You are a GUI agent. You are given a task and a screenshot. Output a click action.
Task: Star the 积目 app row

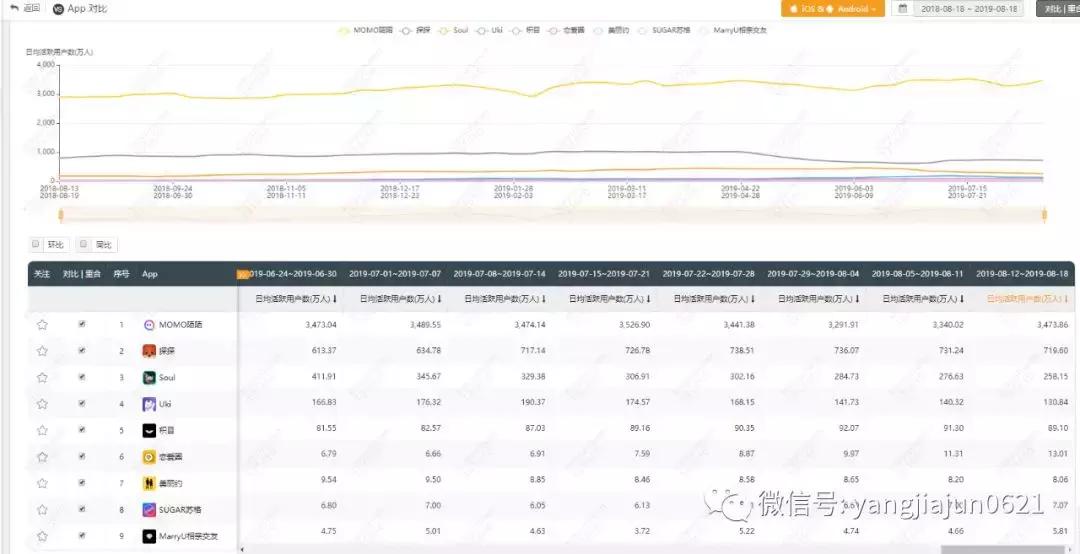42,430
